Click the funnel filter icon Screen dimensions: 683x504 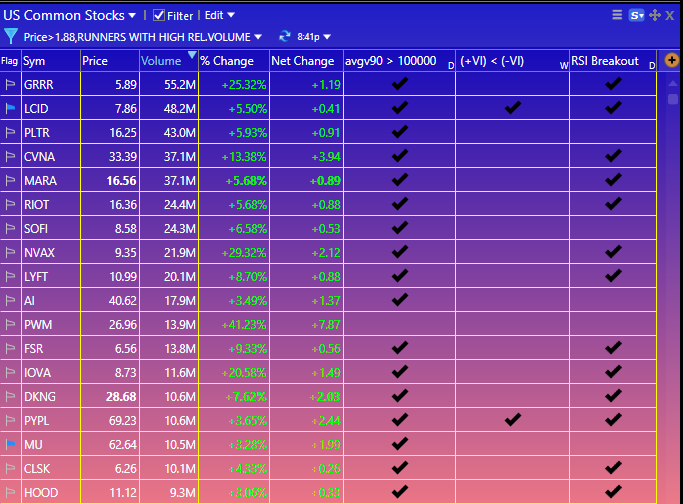tap(11, 36)
